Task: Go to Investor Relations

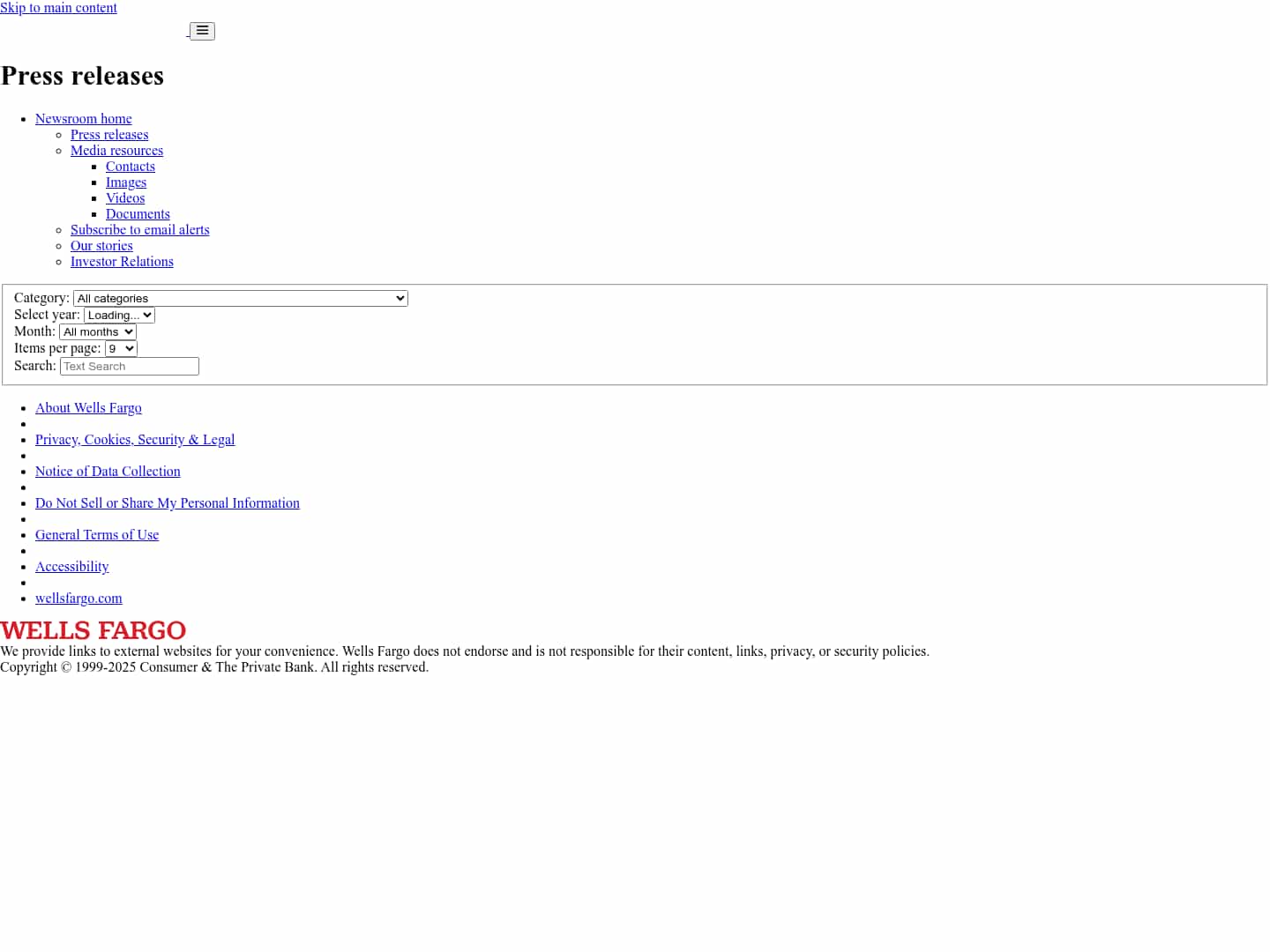Action: pos(122,262)
